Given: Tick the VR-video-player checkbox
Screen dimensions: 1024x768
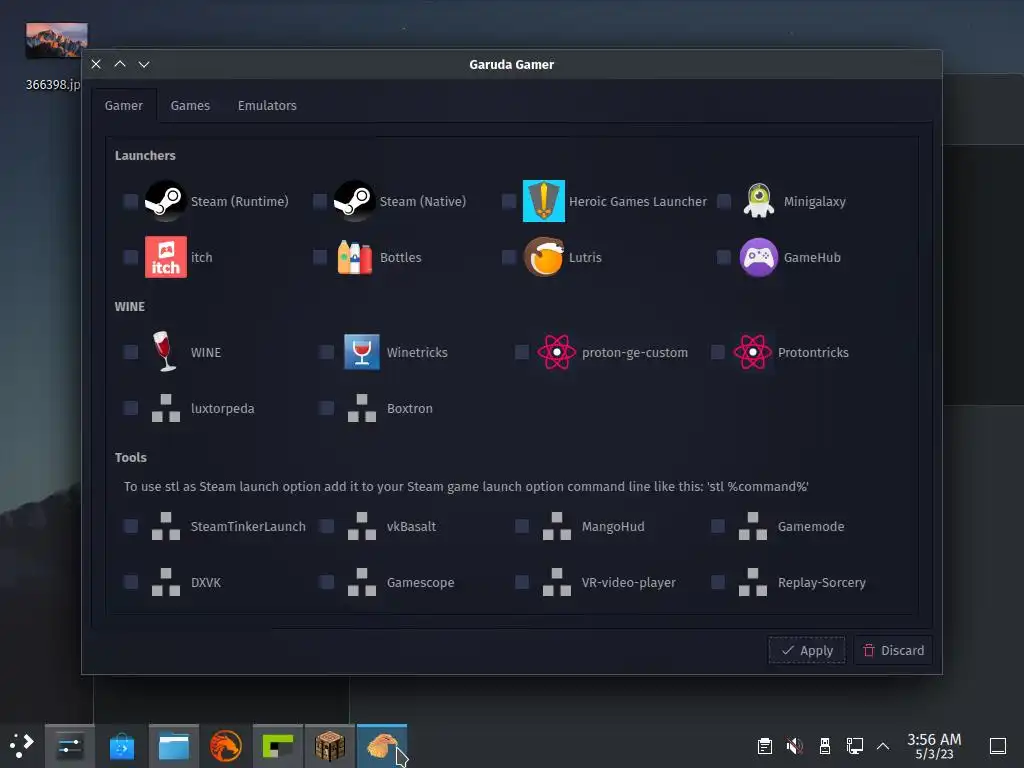Looking at the screenshot, I should click(522, 583).
